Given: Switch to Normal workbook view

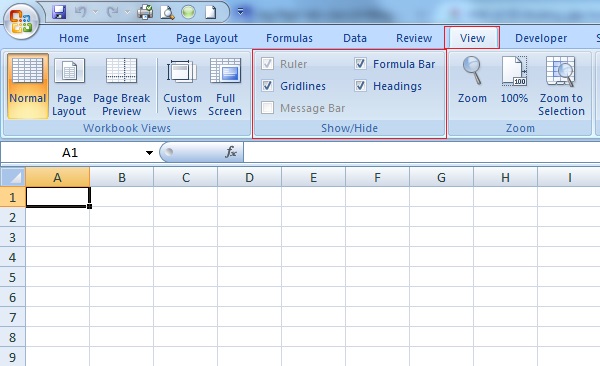Looking at the screenshot, I should tap(28, 86).
